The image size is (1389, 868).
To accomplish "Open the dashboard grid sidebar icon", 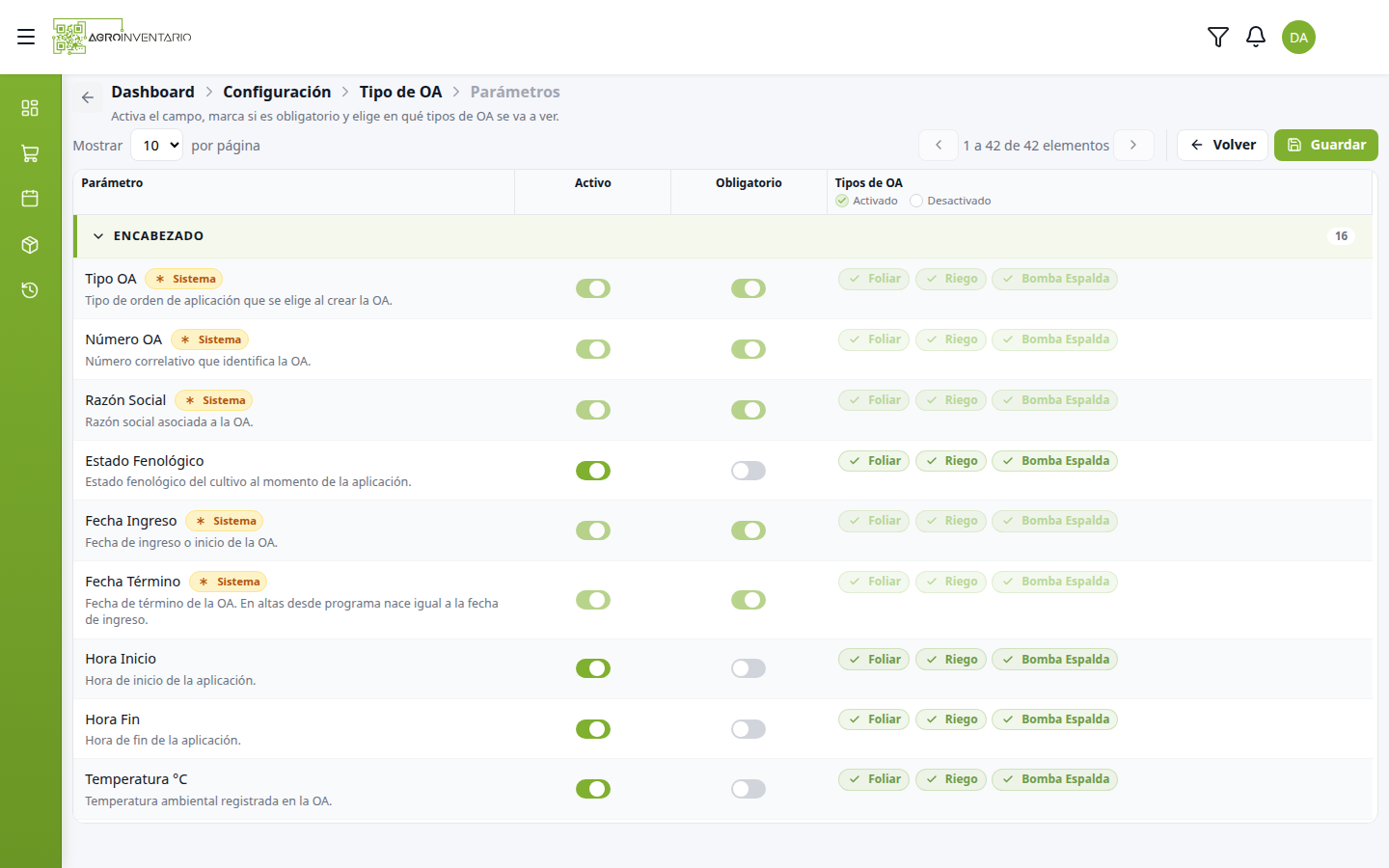I will click(x=30, y=107).
